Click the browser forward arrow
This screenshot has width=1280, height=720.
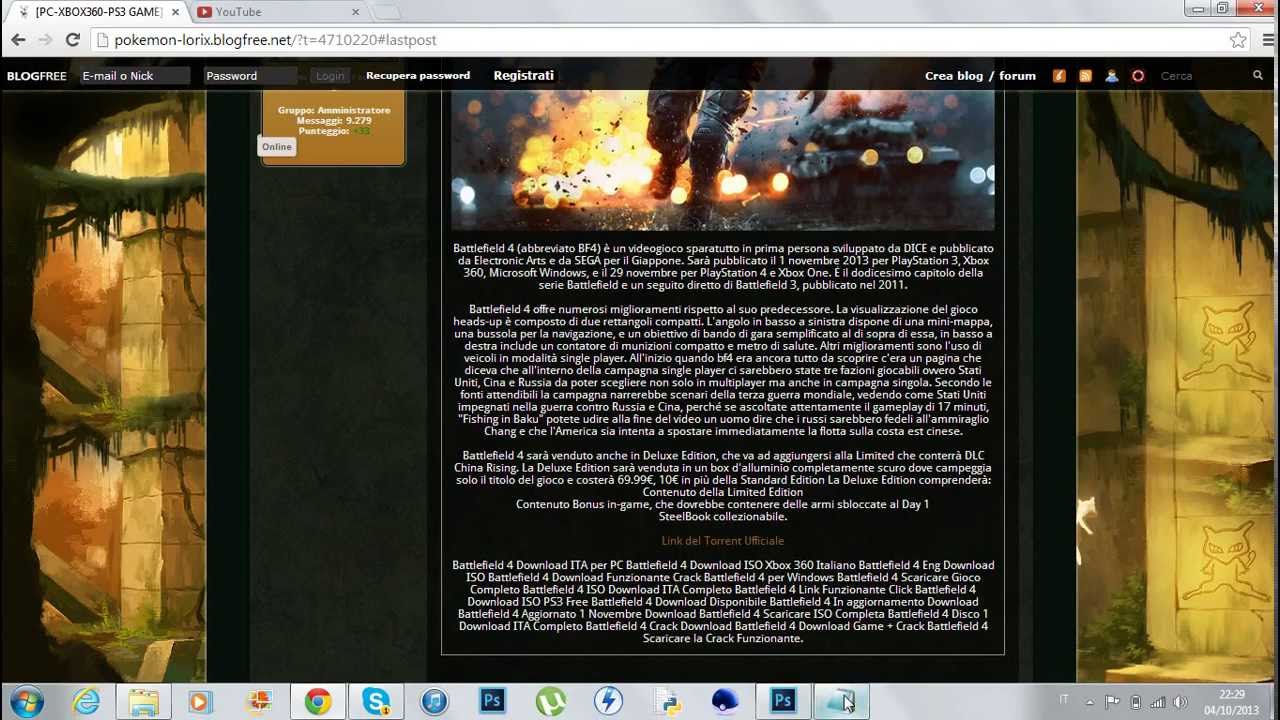[x=45, y=40]
